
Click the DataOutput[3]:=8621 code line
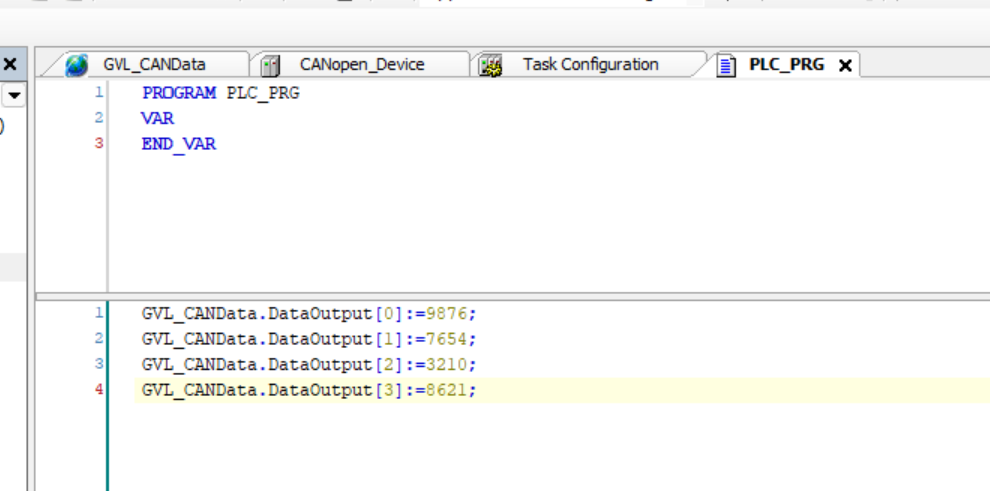tap(309, 391)
